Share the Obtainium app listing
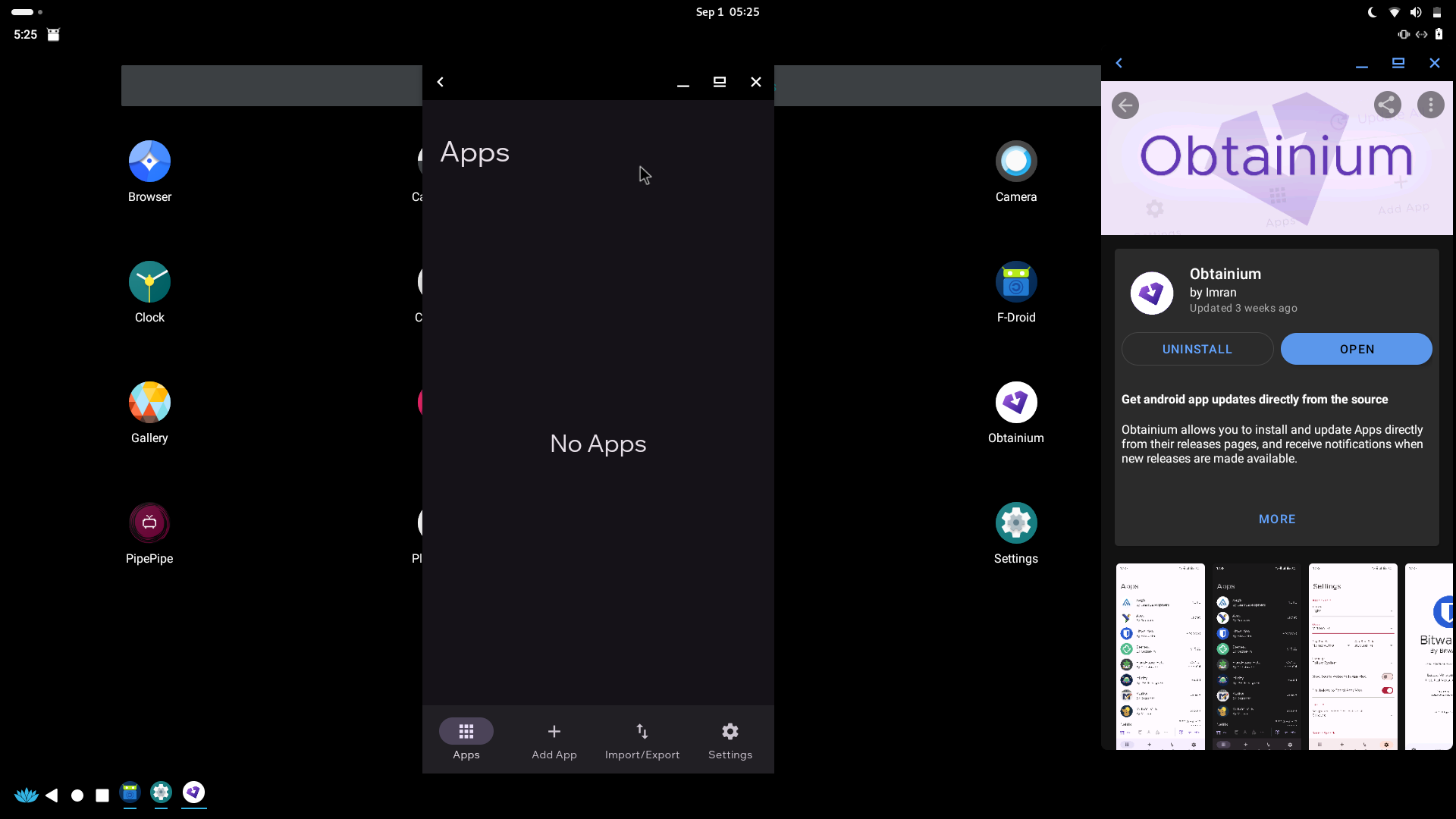The width and height of the screenshot is (1456, 819). (1388, 105)
